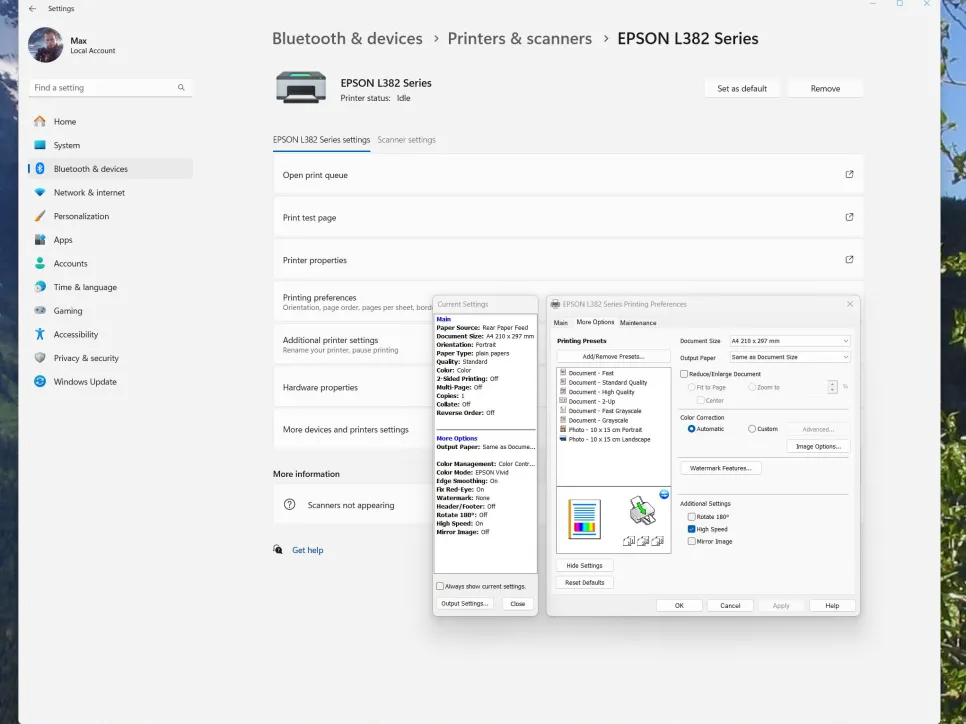Select Custom color correction
966x724 pixels.
[x=752, y=429]
